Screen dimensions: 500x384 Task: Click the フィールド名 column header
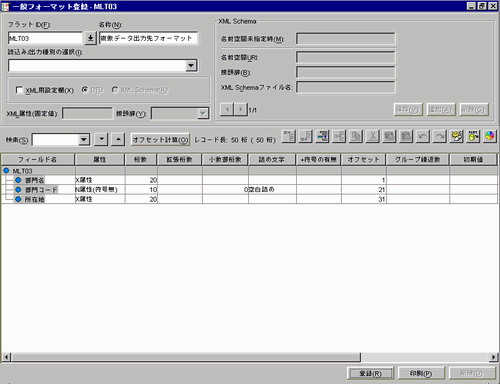coord(38,159)
